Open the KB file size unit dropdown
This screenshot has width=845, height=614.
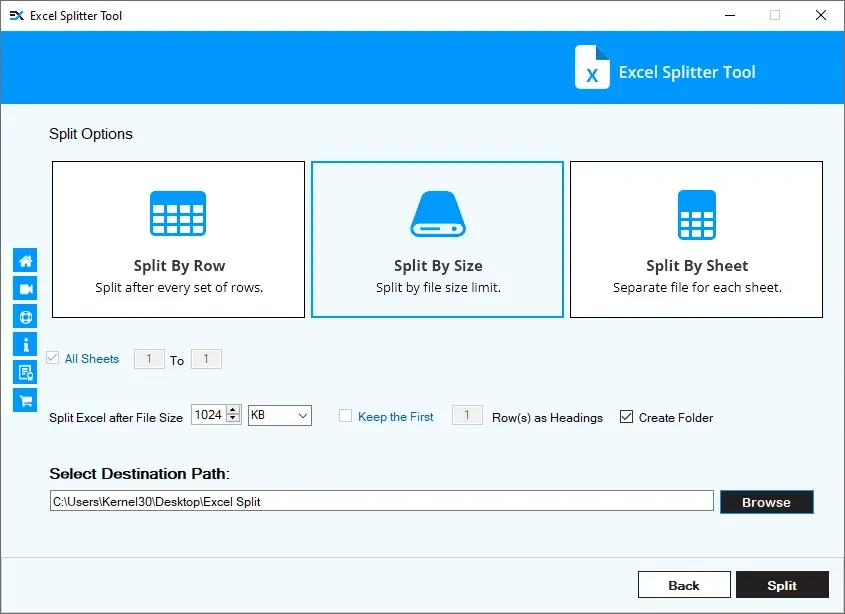(x=280, y=415)
